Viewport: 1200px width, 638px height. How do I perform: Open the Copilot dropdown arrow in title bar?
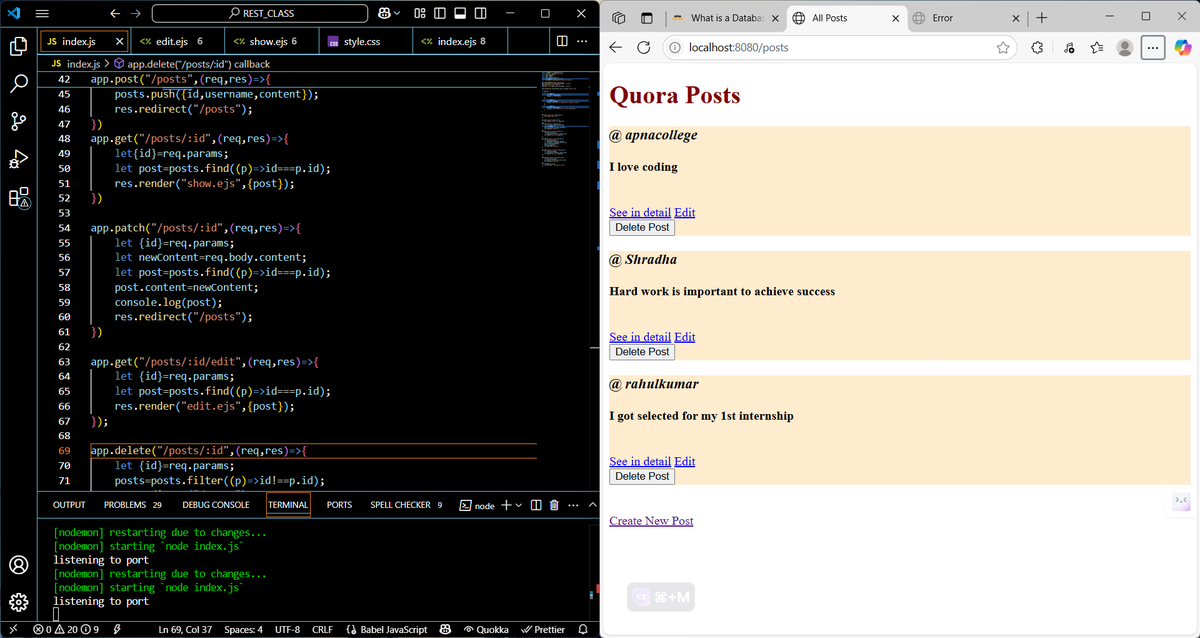click(398, 14)
